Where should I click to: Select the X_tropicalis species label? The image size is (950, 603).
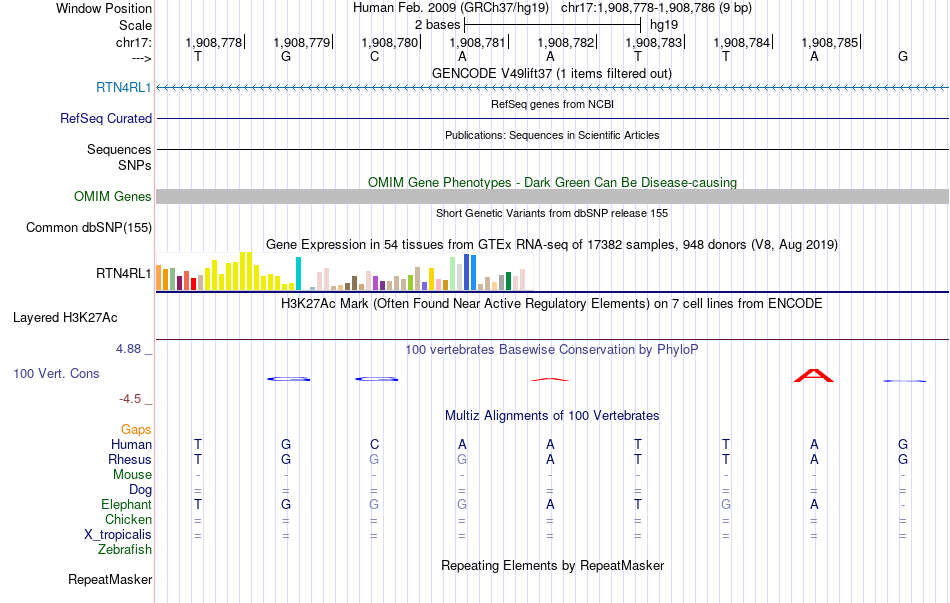(x=118, y=535)
